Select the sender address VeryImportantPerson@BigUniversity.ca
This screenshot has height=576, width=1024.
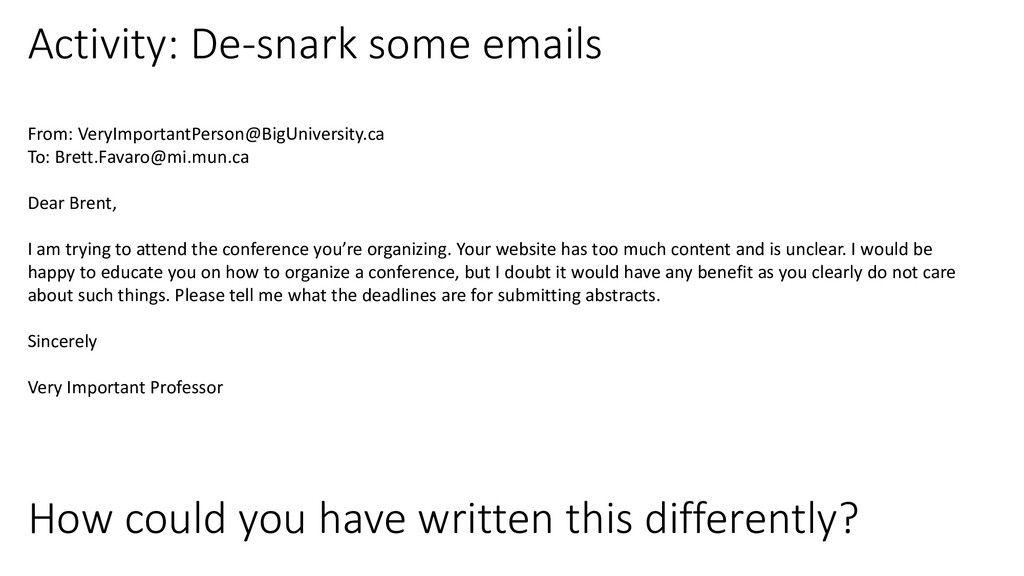pyautogui.click(x=231, y=134)
